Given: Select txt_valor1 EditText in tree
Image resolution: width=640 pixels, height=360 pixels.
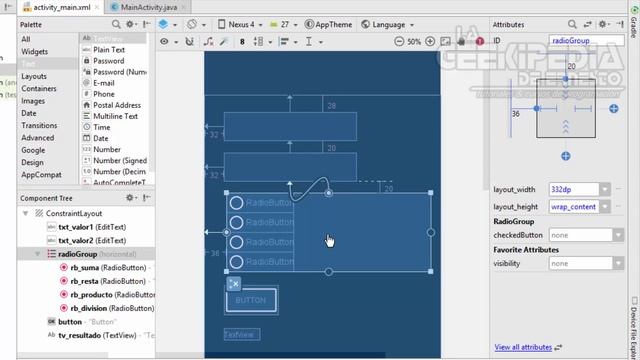Looking at the screenshot, I should pos(87,227).
